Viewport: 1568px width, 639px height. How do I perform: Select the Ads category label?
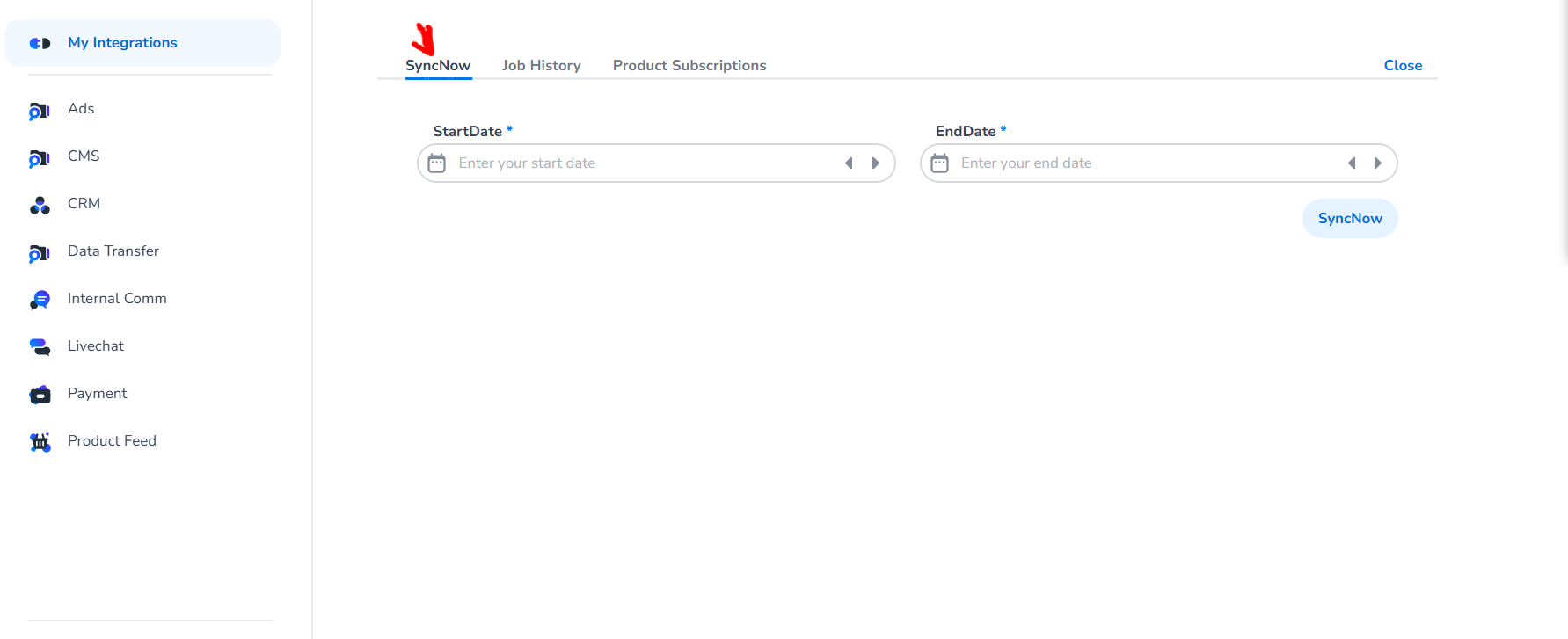coord(81,109)
